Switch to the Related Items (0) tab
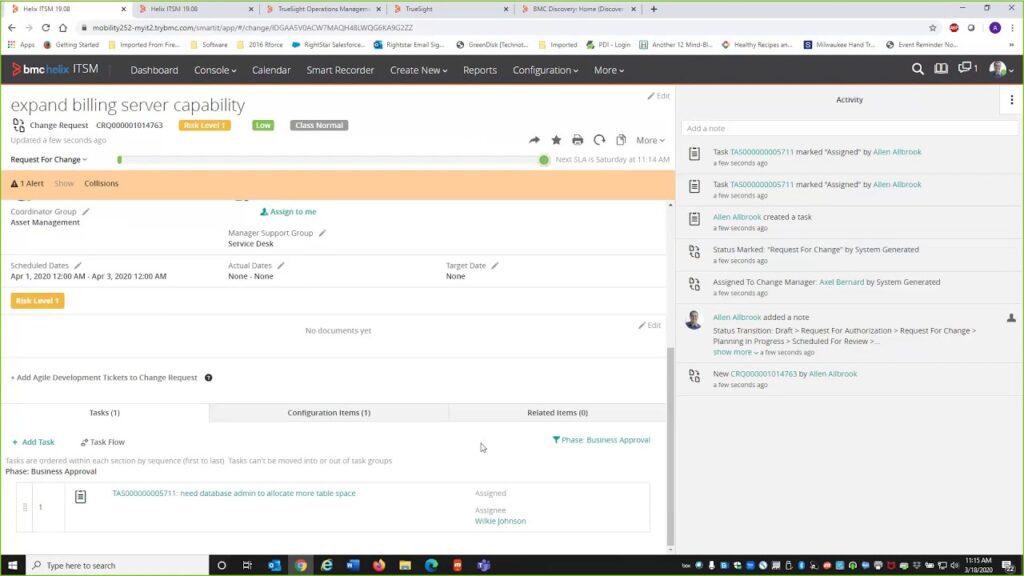The image size is (1024, 576). [557, 413]
